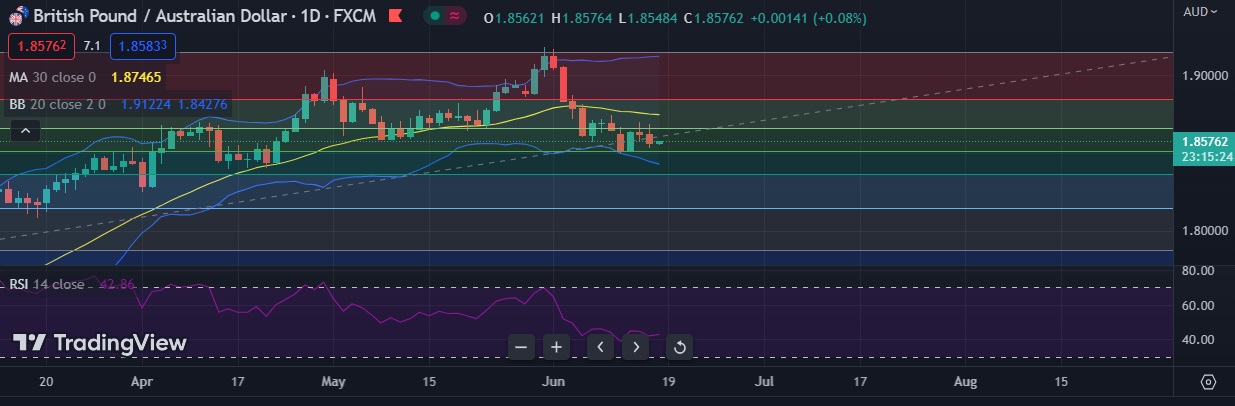Click the BB upper value 1.91224
This screenshot has width=1235, height=406.
tap(145, 103)
